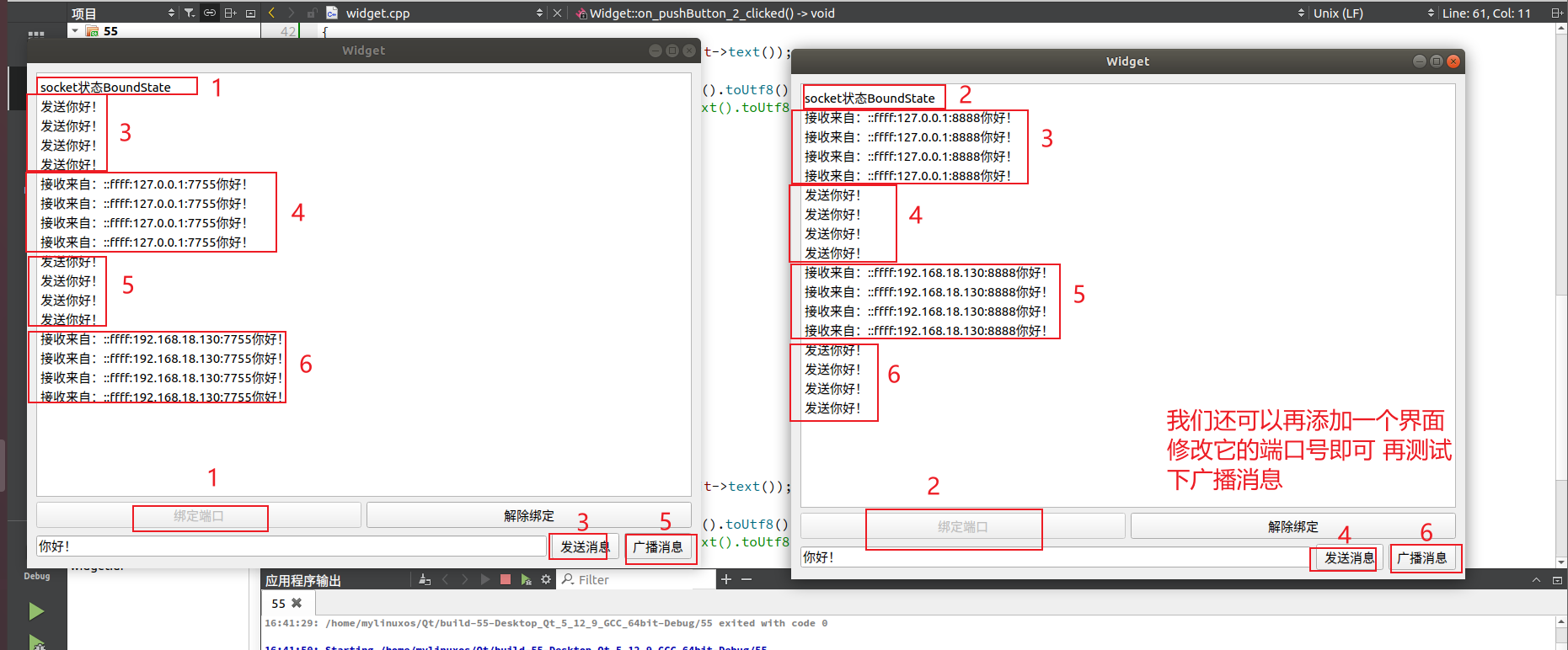The image size is (1568, 650).
Task: Click the maximize output pane icon
Action: pyautogui.click(x=1557, y=579)
